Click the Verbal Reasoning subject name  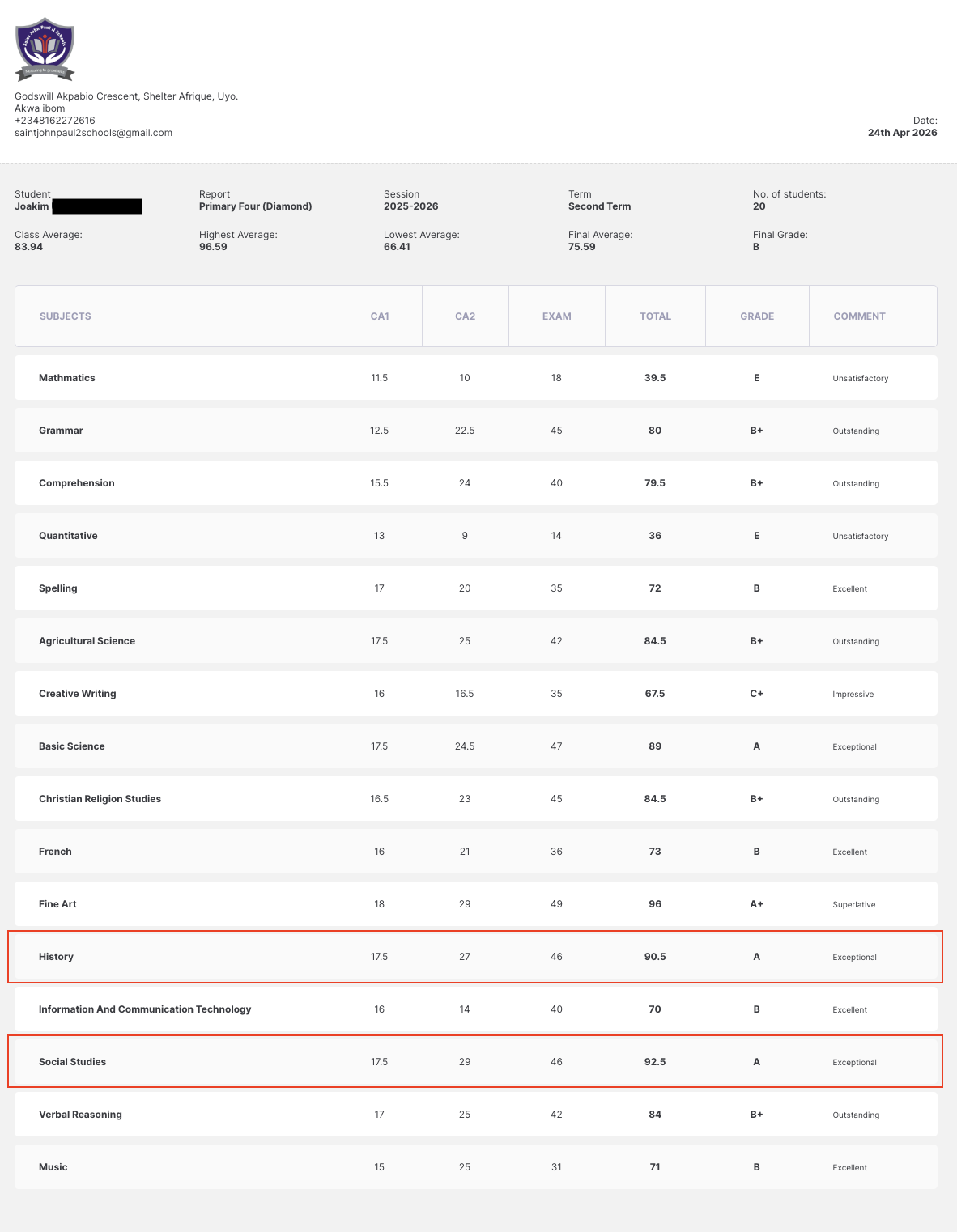click(x=80, y=1115)
